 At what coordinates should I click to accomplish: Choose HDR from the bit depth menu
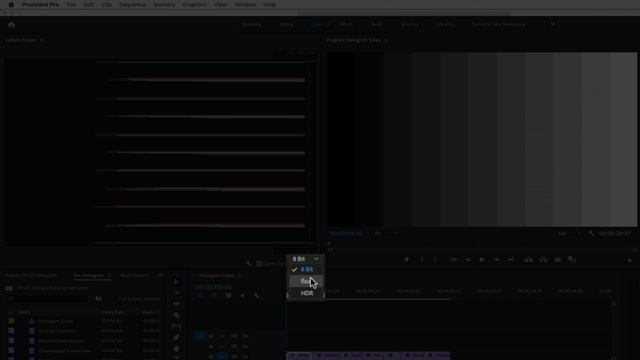(x=307, y=293)
